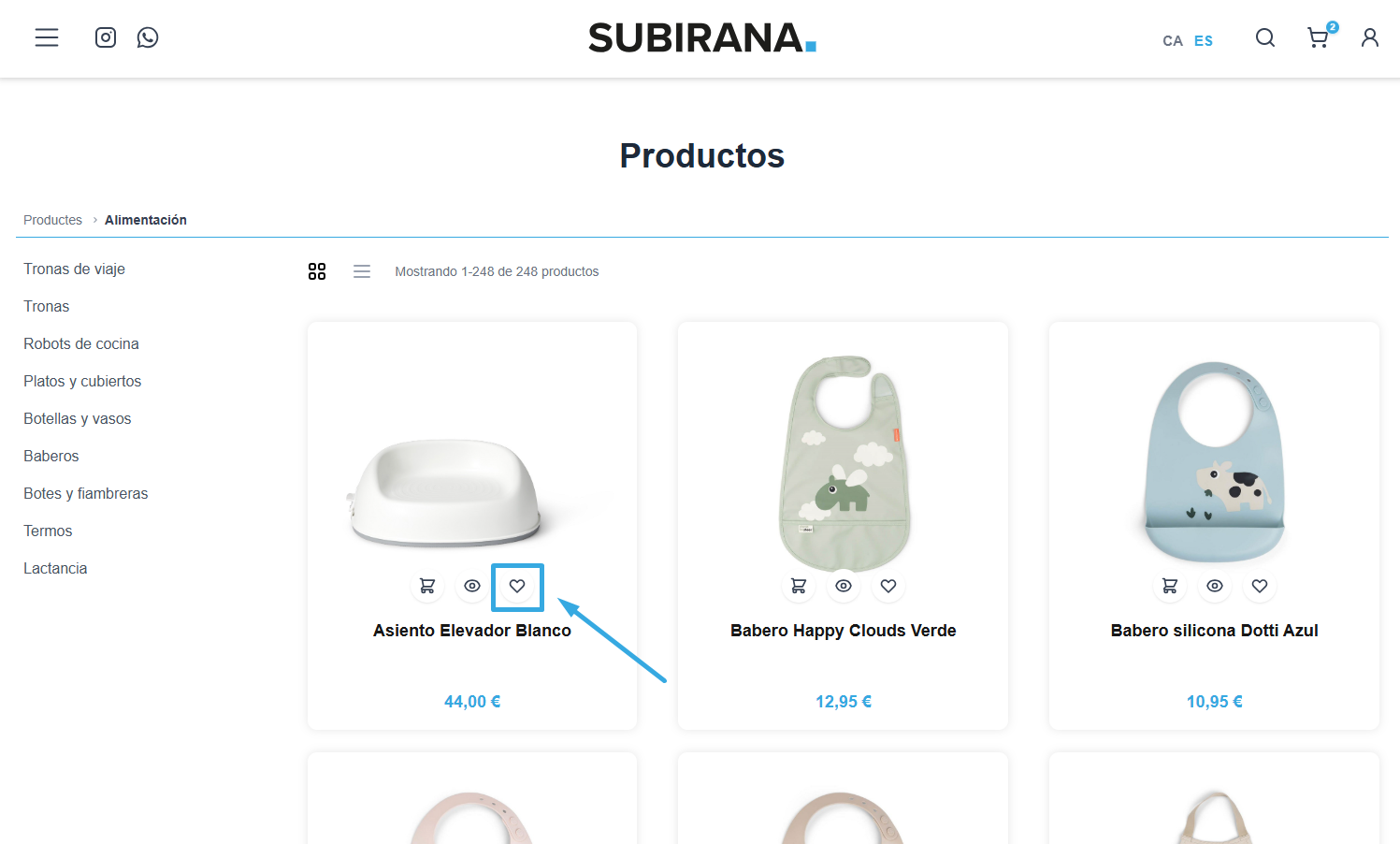
Task: Add Asiento Elevador Blanco to wishlist
Action: tap(517, 586)
